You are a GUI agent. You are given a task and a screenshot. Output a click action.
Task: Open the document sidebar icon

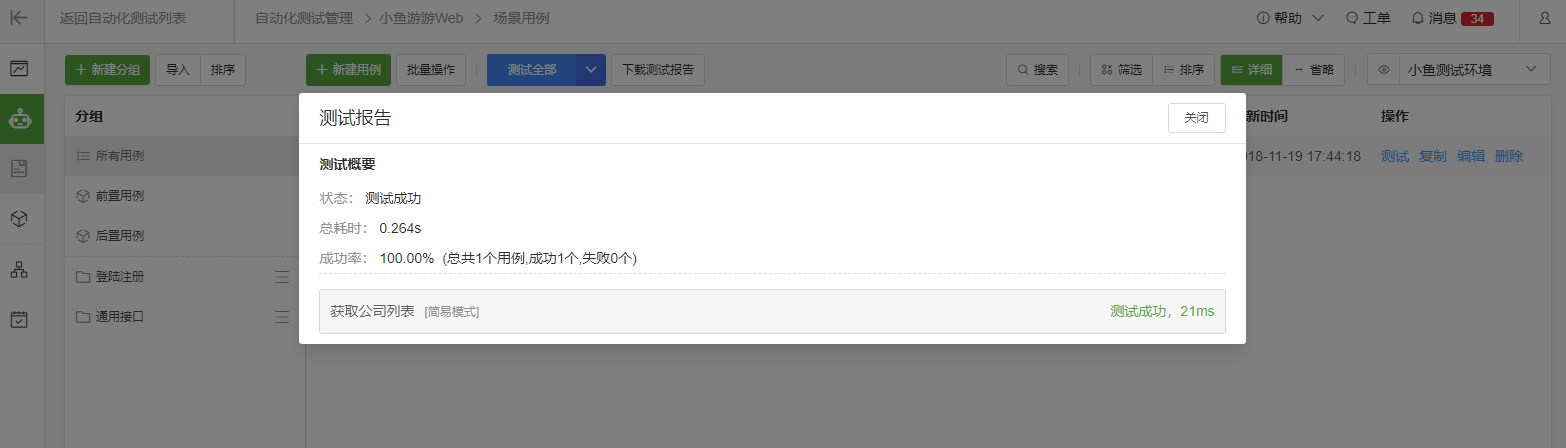(x=20, y=168)
